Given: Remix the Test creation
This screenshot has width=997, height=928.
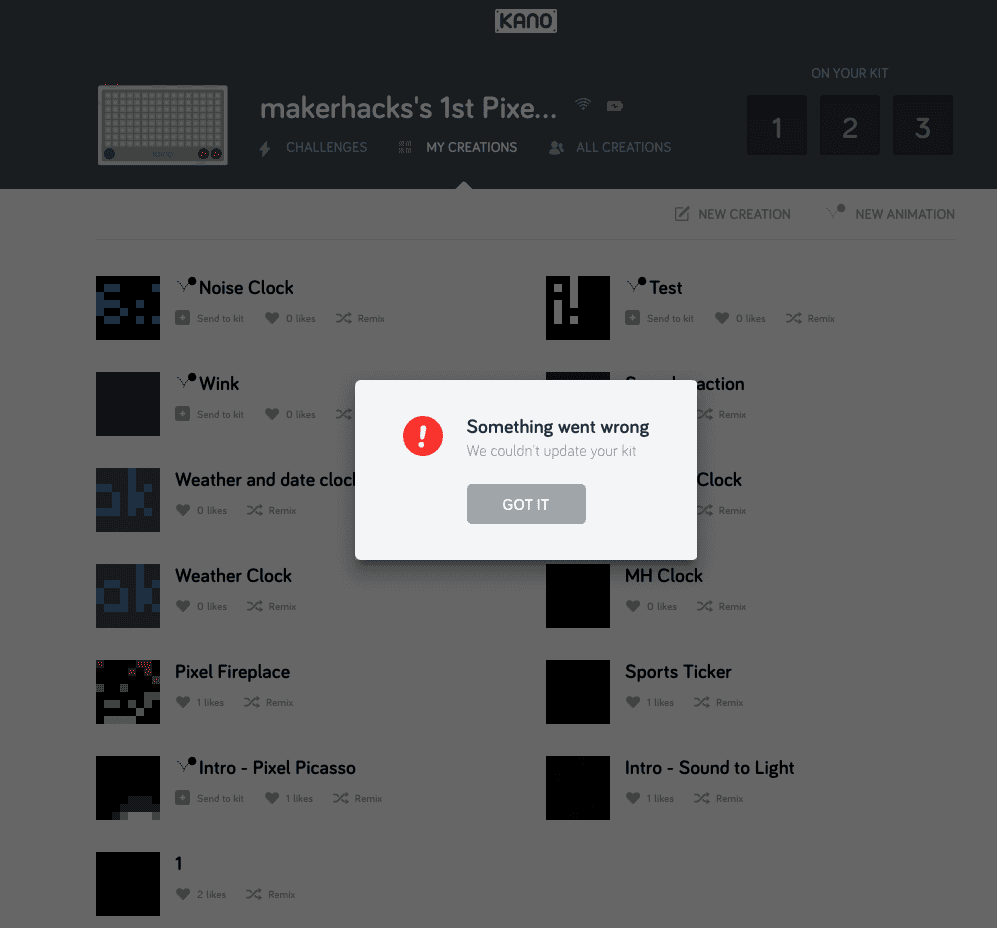Looking at the screenshot, I should (810, 318).
